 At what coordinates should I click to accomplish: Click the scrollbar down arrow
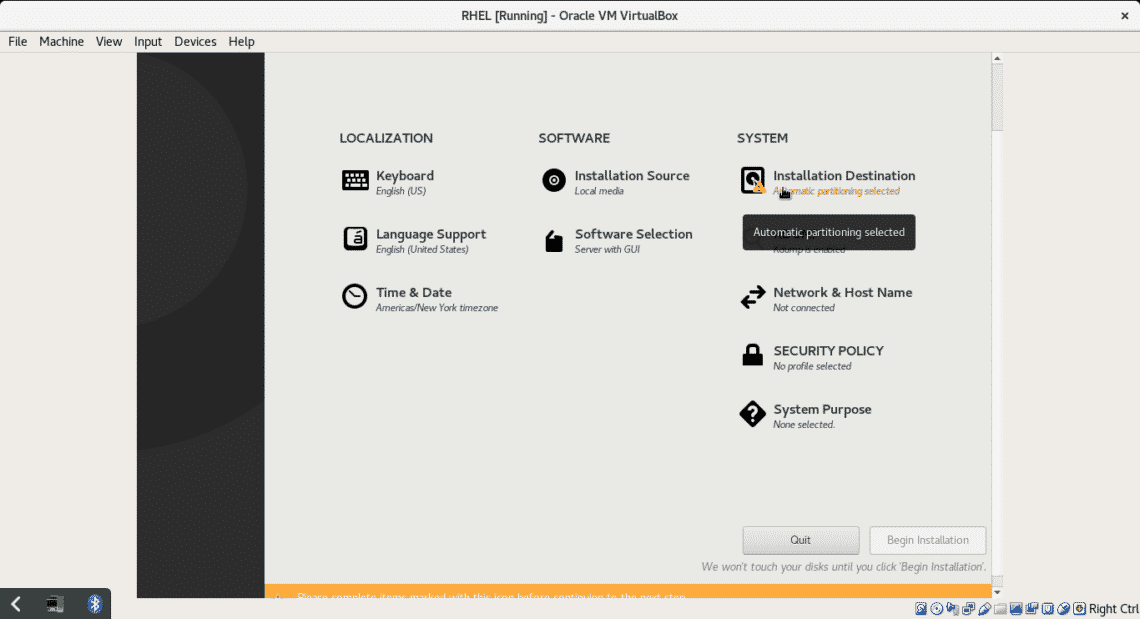(997, 592)
